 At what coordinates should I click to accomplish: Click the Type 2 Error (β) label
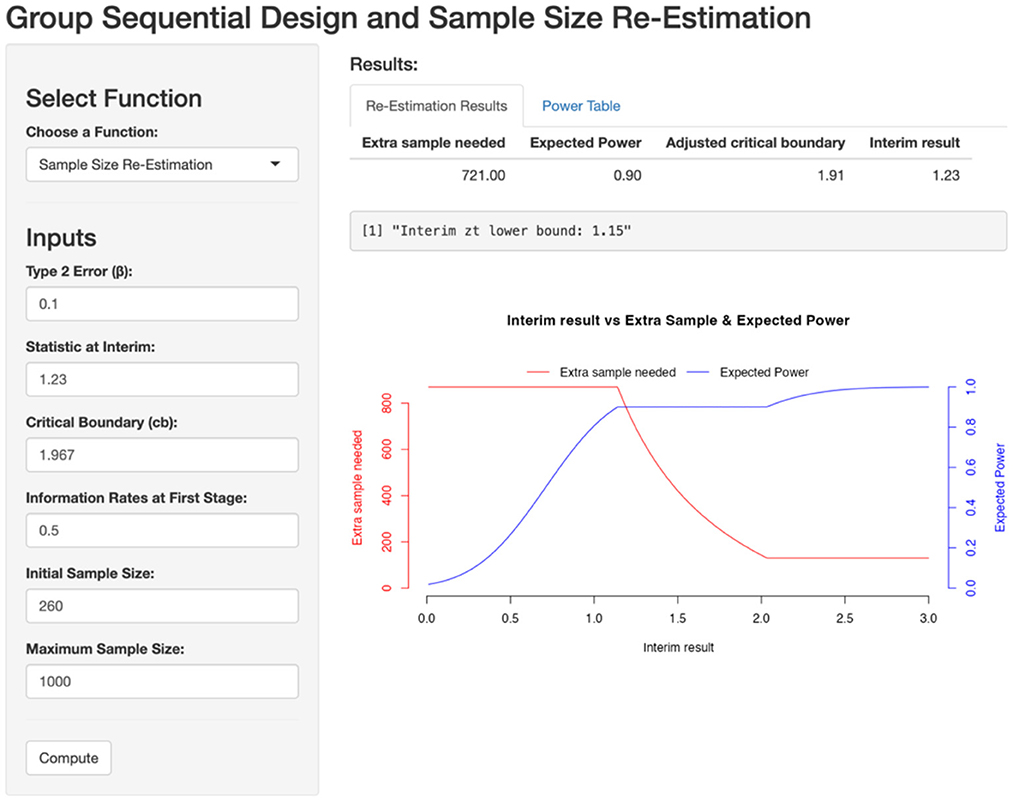coord(79,271)
